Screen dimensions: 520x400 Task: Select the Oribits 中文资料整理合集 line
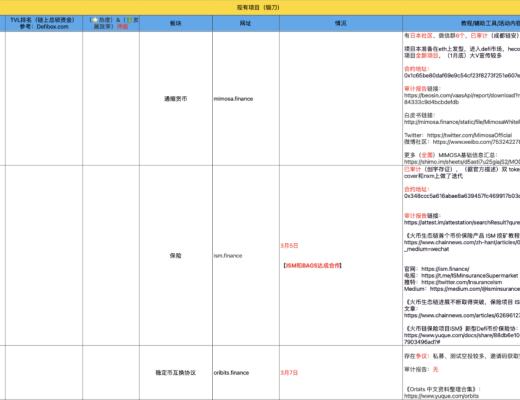[x=443, y=389]
